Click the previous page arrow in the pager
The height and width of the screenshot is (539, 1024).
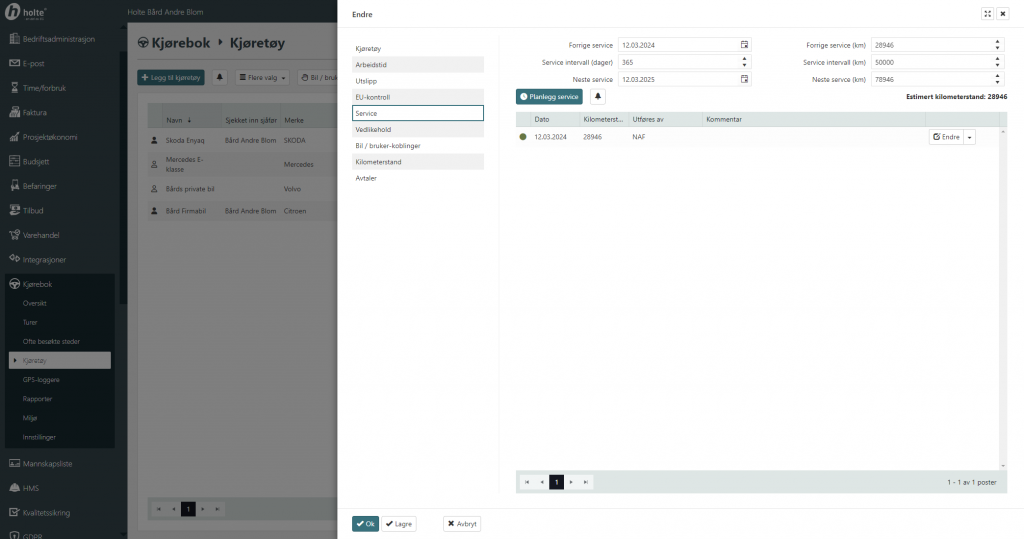[x=542, y=482]
